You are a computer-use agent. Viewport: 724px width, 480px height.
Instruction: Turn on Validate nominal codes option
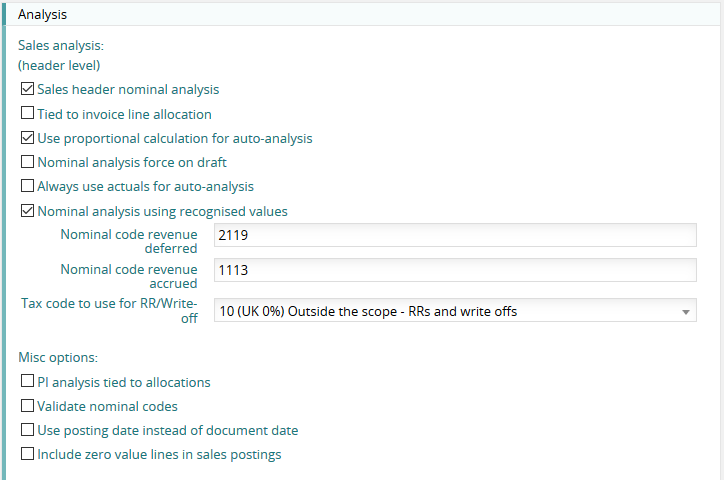[28, 406]
